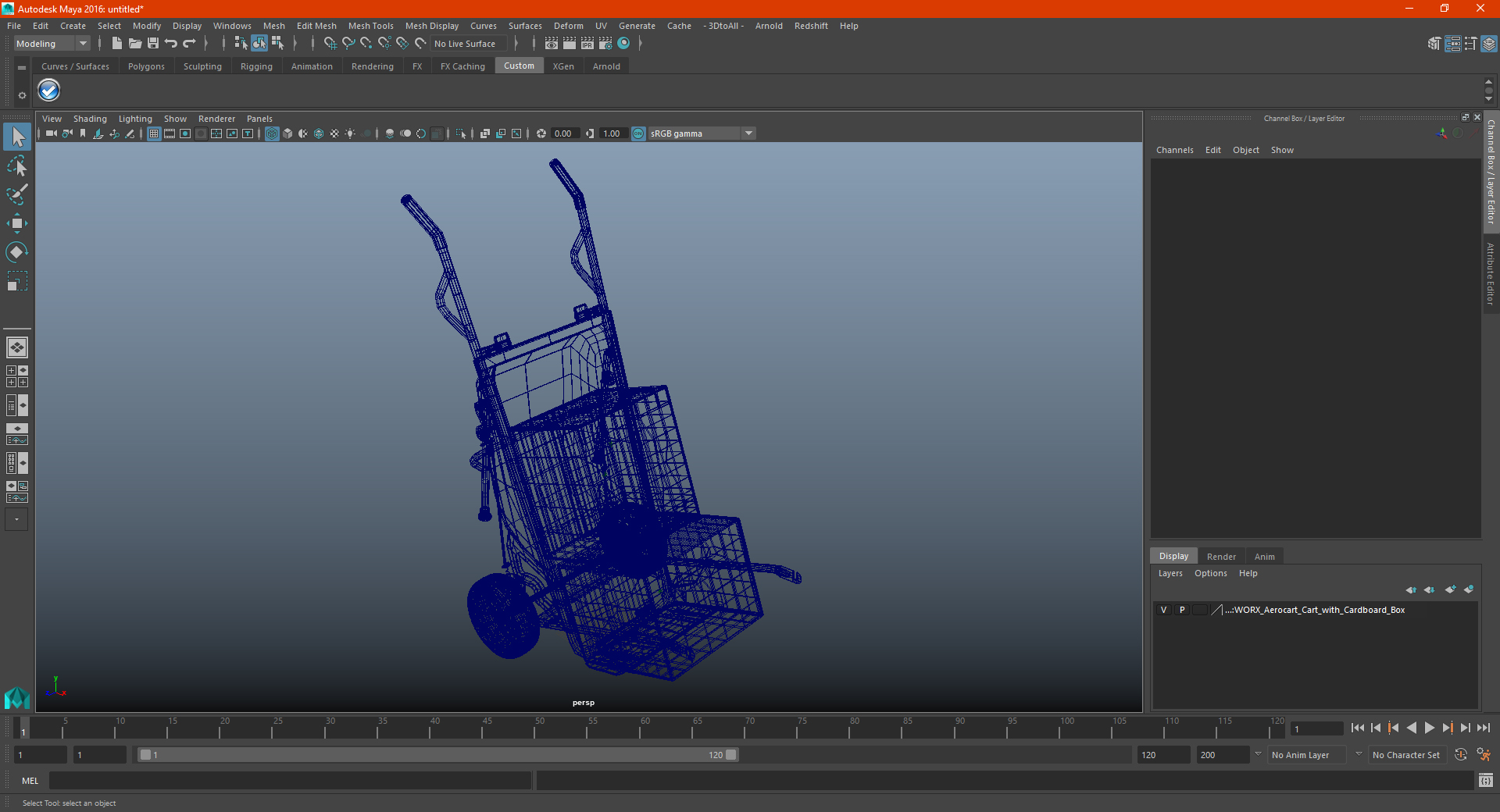1500x812 pixels.
Task: Switch to the Polygons shelf tab
Action: tap(146, 66)
